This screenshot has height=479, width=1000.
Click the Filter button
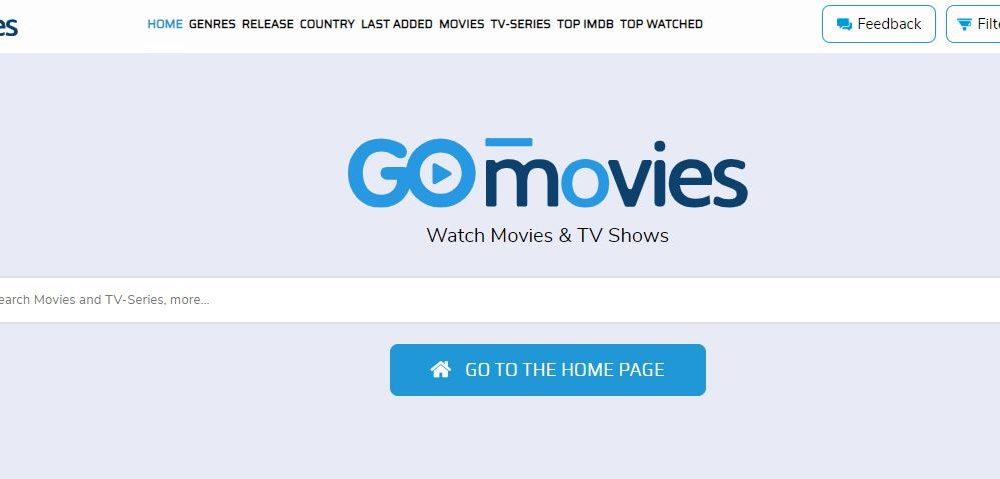point(973,24)
